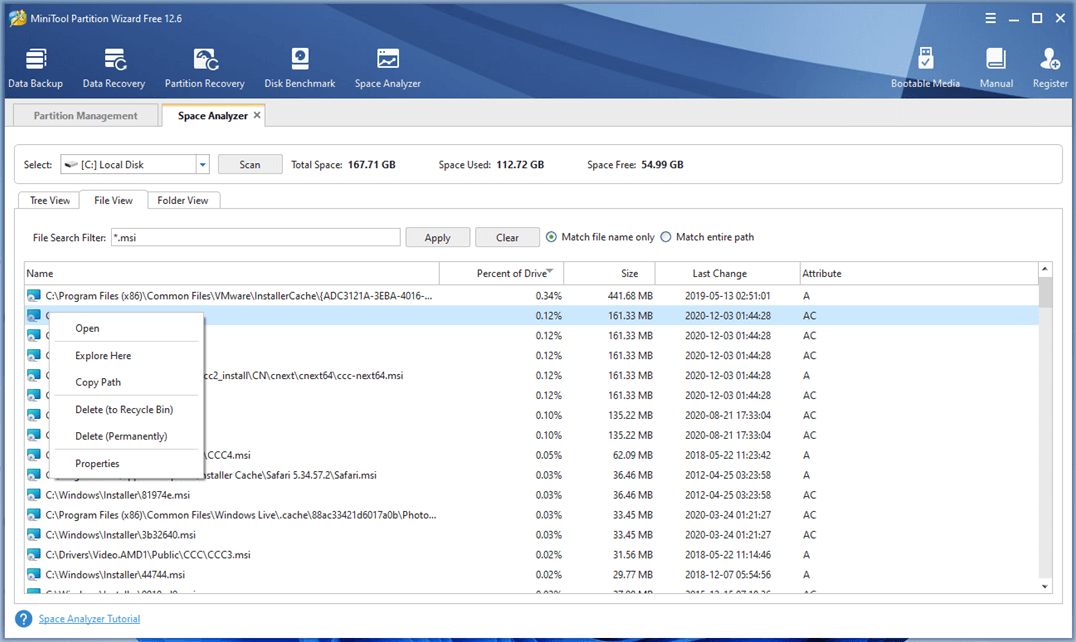
Task: Start Disk Benchmark tool
Action: tap(300, 68)
